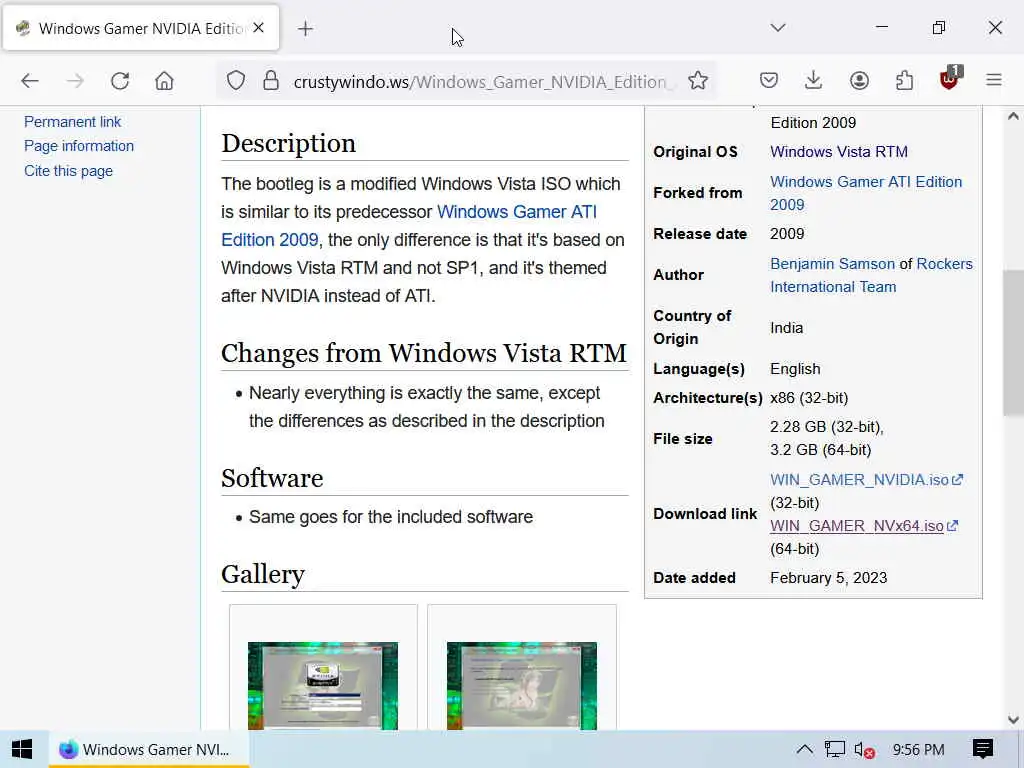
Task: Download WIN_GAMER_NVx64.iso 64-bit link
Action: 856,526
